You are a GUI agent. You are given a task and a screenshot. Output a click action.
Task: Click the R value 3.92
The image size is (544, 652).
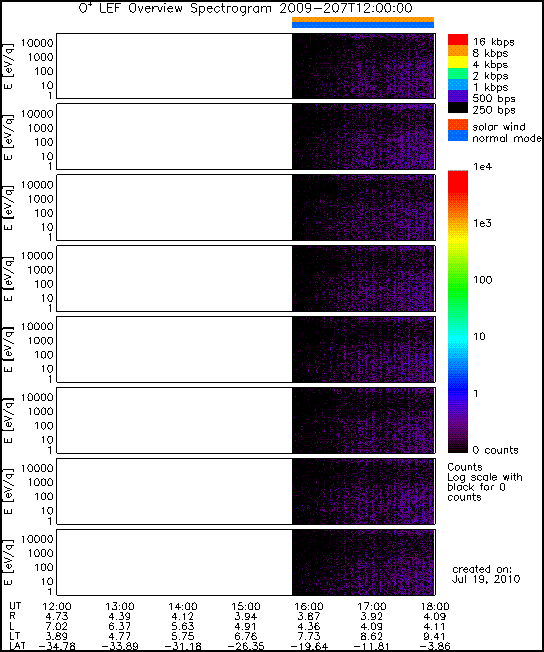coord(372,616)
